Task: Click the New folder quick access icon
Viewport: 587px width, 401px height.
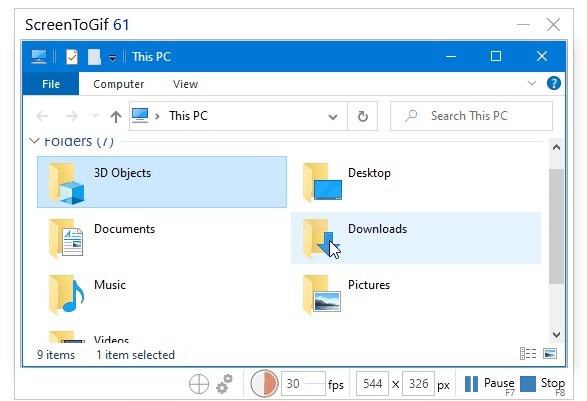Action: click(x=94, y=57)
